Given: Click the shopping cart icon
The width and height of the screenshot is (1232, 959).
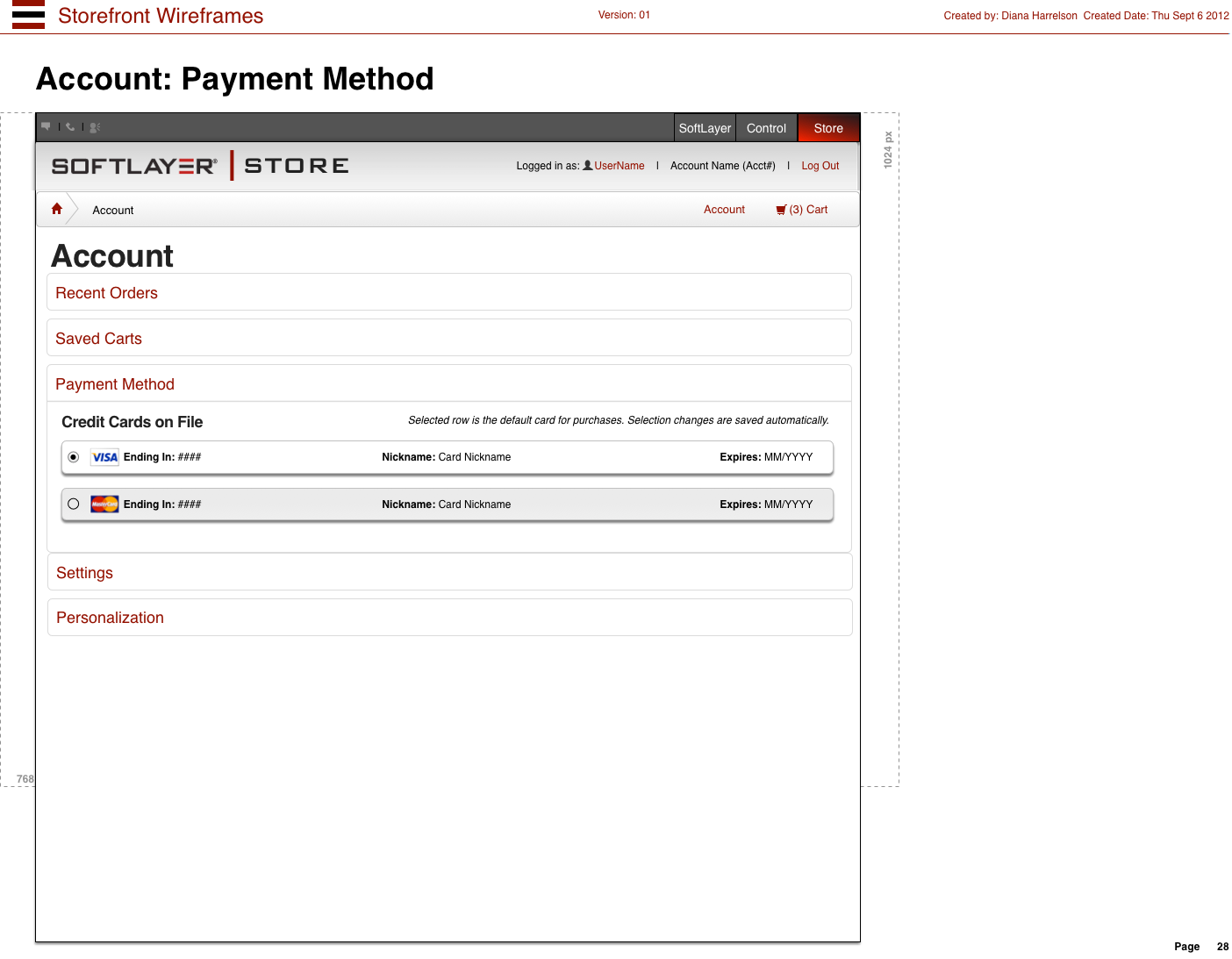Looking at the screenshot, I should pos(781,210).
